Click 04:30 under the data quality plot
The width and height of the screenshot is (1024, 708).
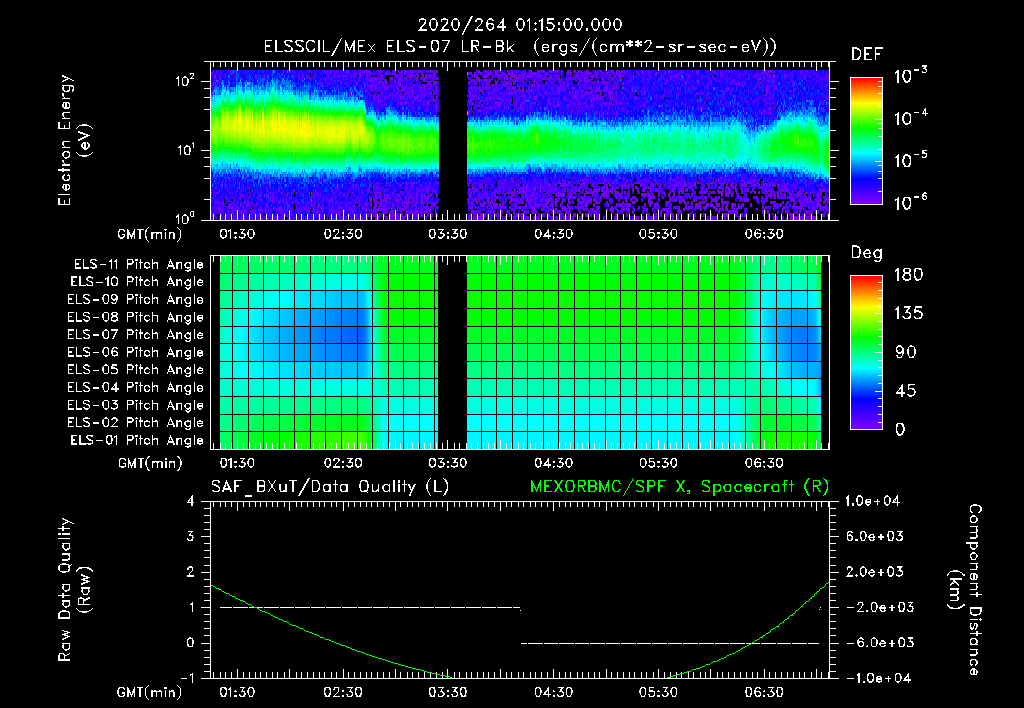coord(553,692)
